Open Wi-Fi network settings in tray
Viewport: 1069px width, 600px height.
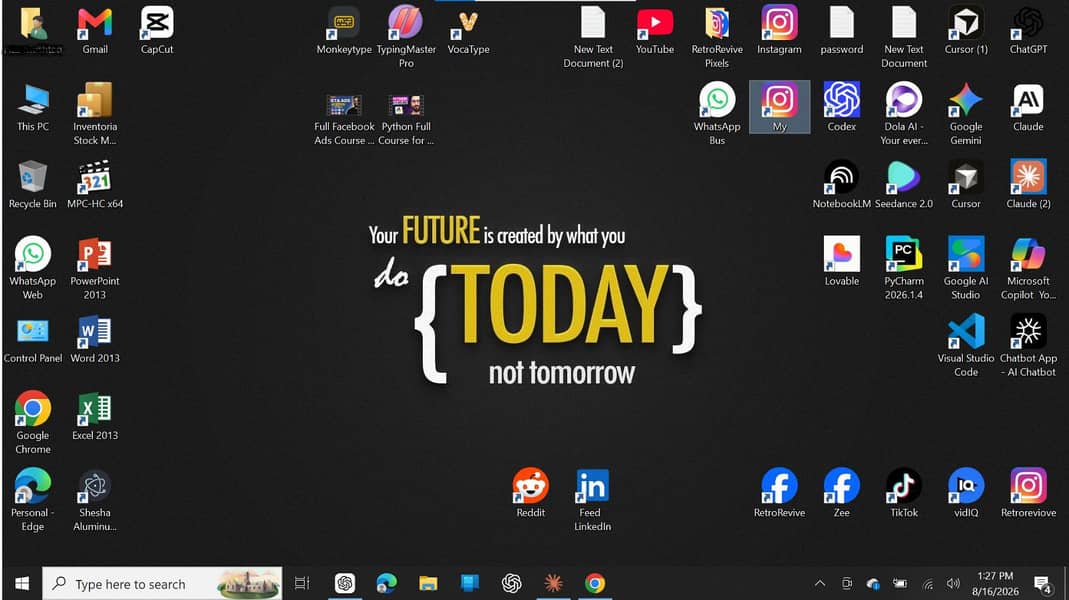tap(928, 584)
